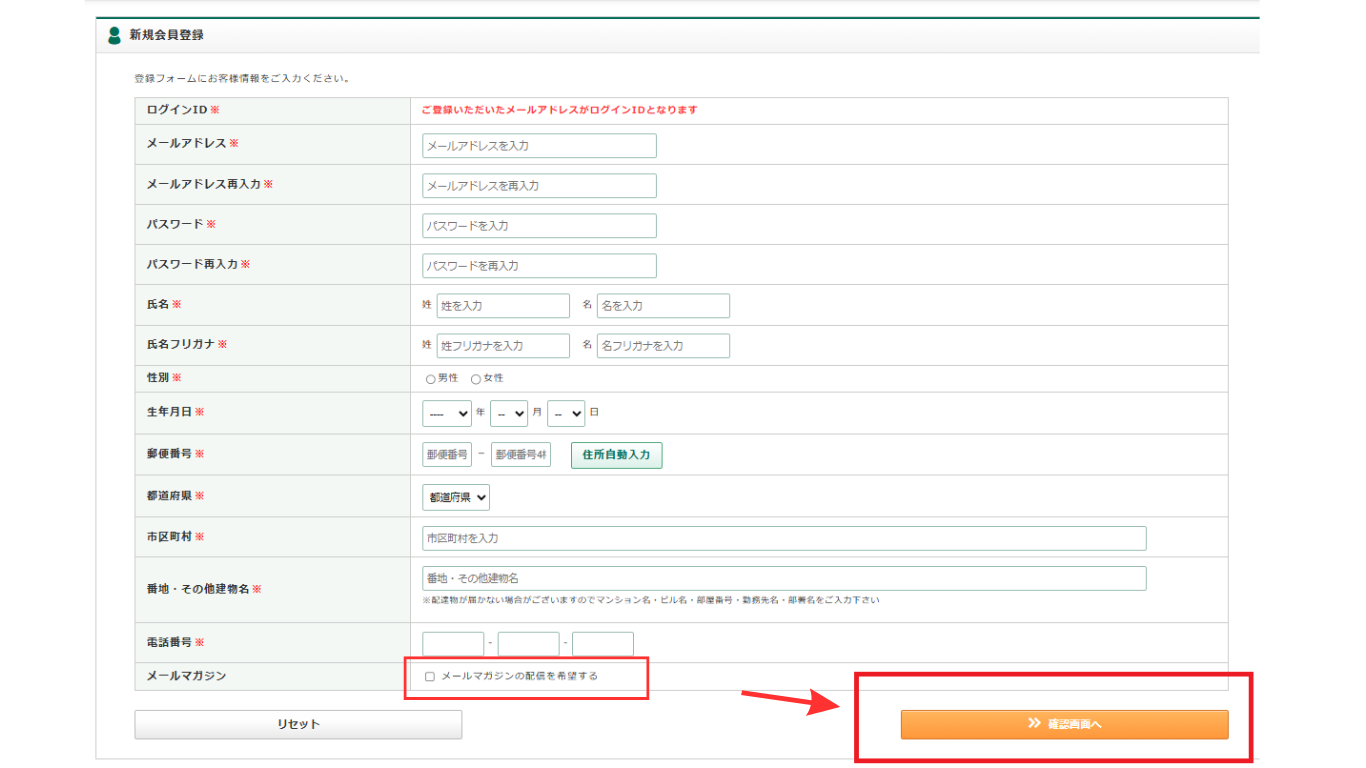Select the パスワード再入力 field
Screen dimensions: 1366x768
539,266
